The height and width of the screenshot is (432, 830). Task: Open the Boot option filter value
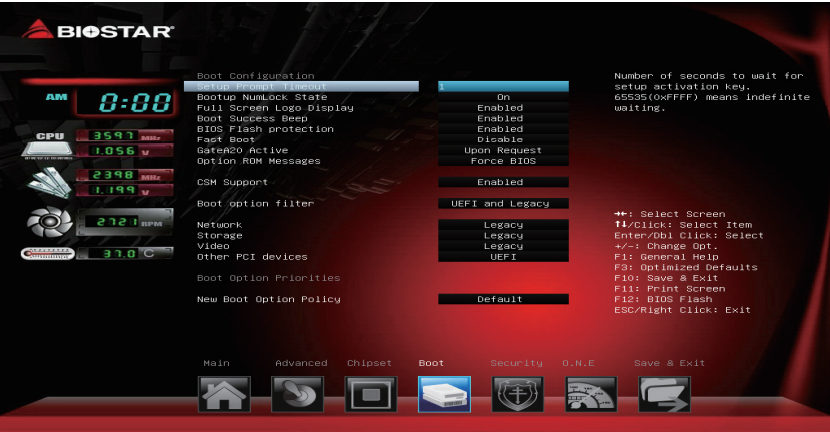coord(503,203)
